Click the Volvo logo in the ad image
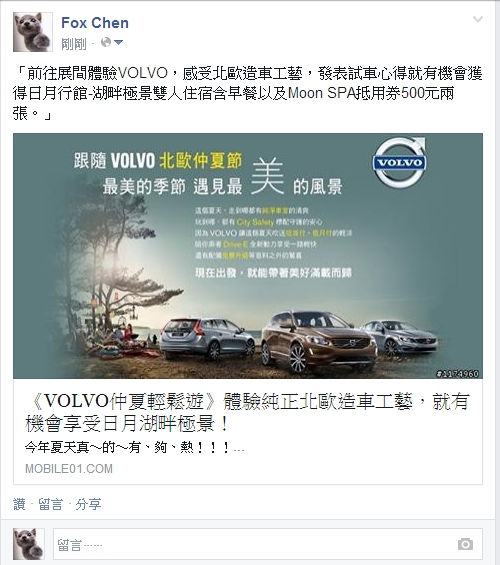Image resolution: width=500 pixels, height=565 pixels. coord(399,162)
